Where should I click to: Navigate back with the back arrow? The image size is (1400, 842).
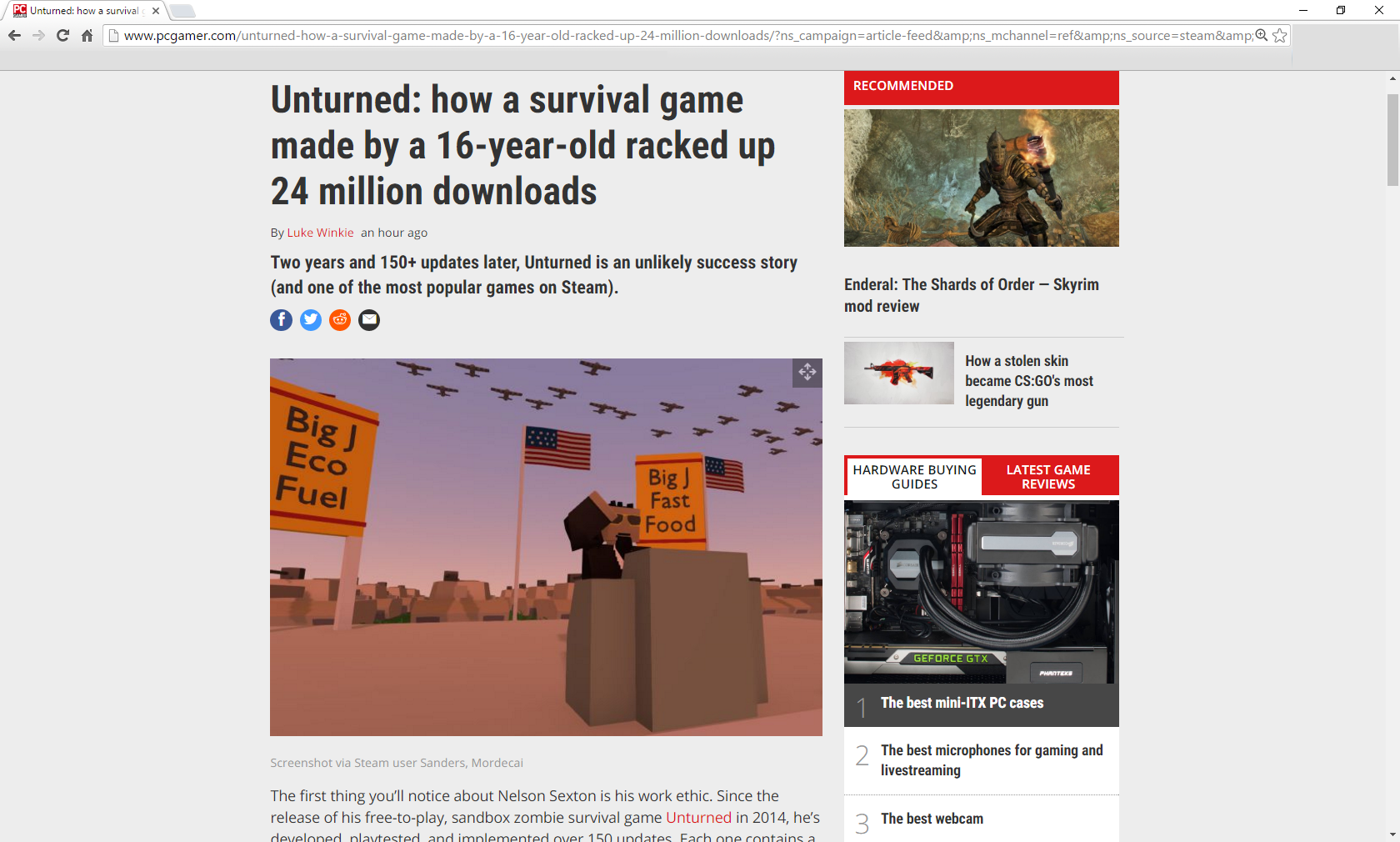14,36
